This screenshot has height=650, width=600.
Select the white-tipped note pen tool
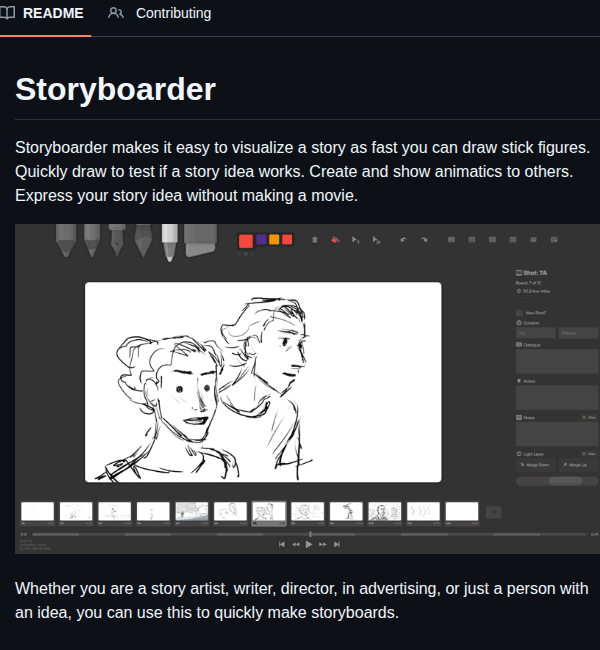pos(169,243)
